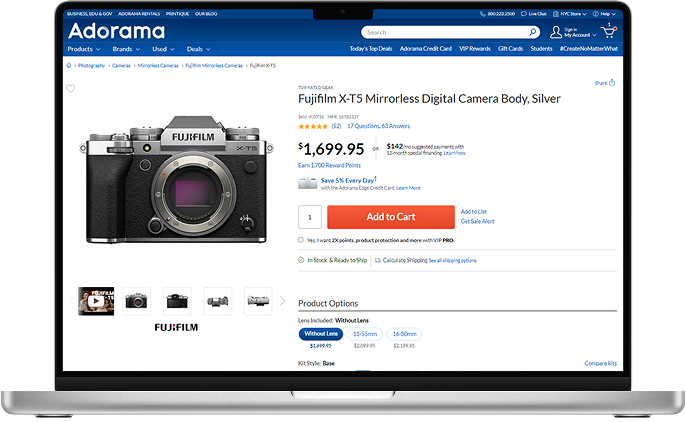Click the Adorama Edge credit card image
686x422 pixels.
pos(308,183)
